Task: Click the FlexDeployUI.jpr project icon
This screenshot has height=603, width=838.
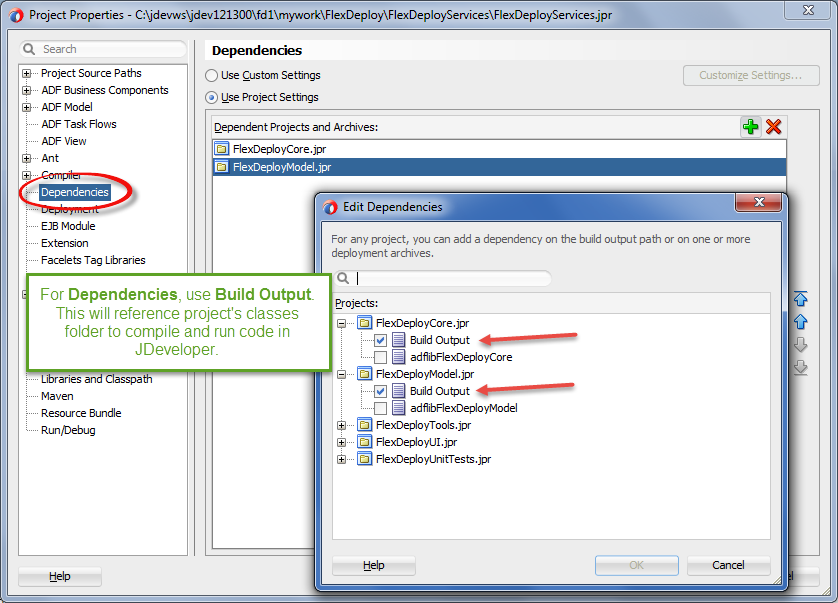Action: 364,442
